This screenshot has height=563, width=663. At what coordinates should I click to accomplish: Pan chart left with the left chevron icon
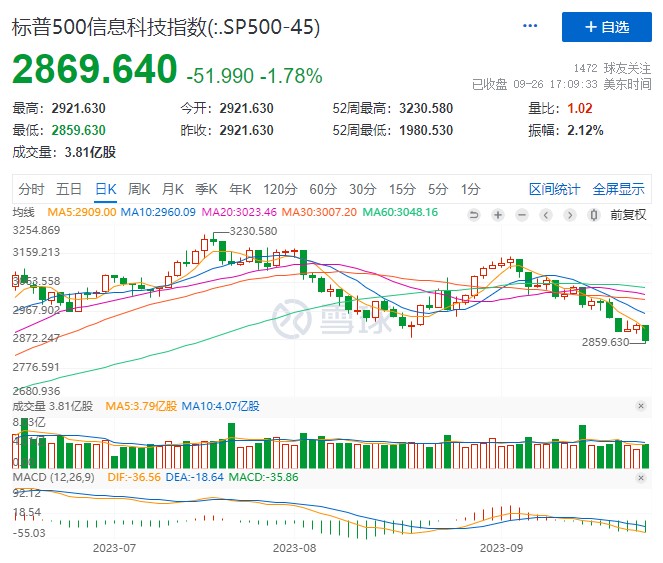545,215
